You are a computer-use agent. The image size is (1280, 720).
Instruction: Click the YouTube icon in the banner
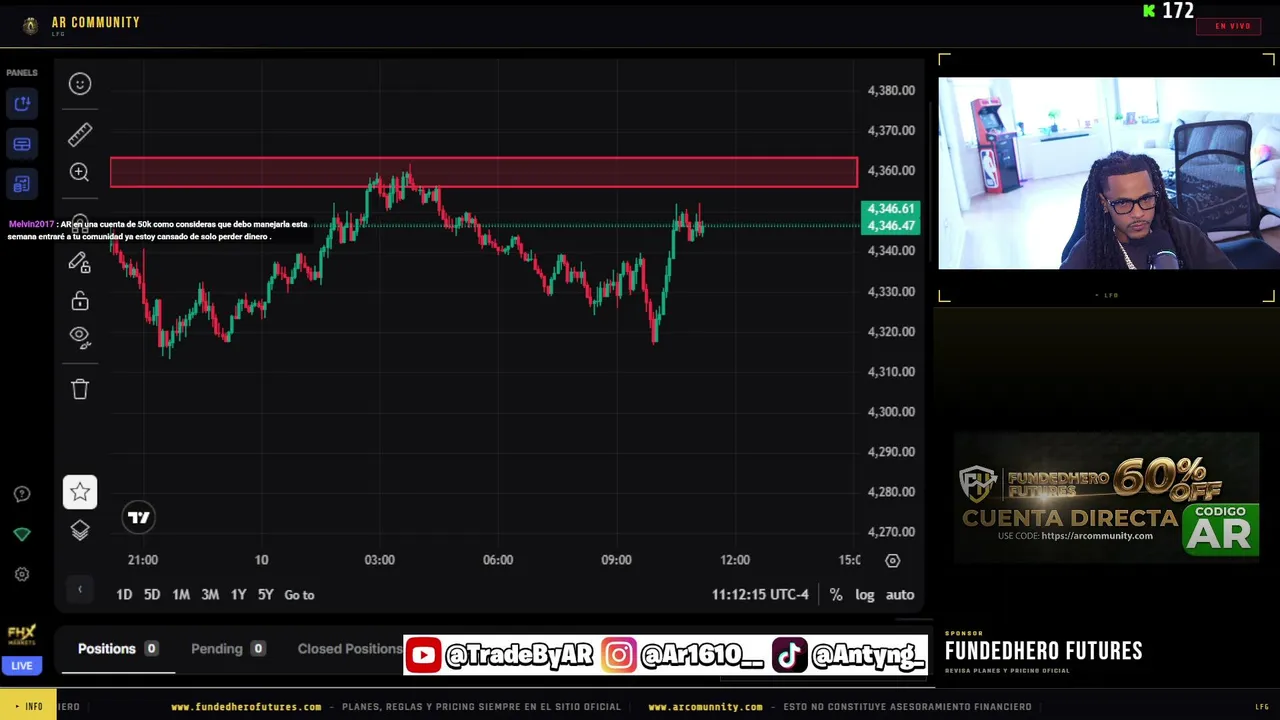coord(423,655)
